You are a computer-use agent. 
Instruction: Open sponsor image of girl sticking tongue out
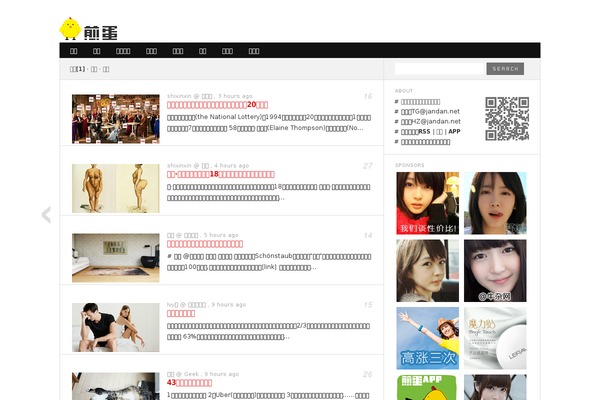click(x=495, y=203)
